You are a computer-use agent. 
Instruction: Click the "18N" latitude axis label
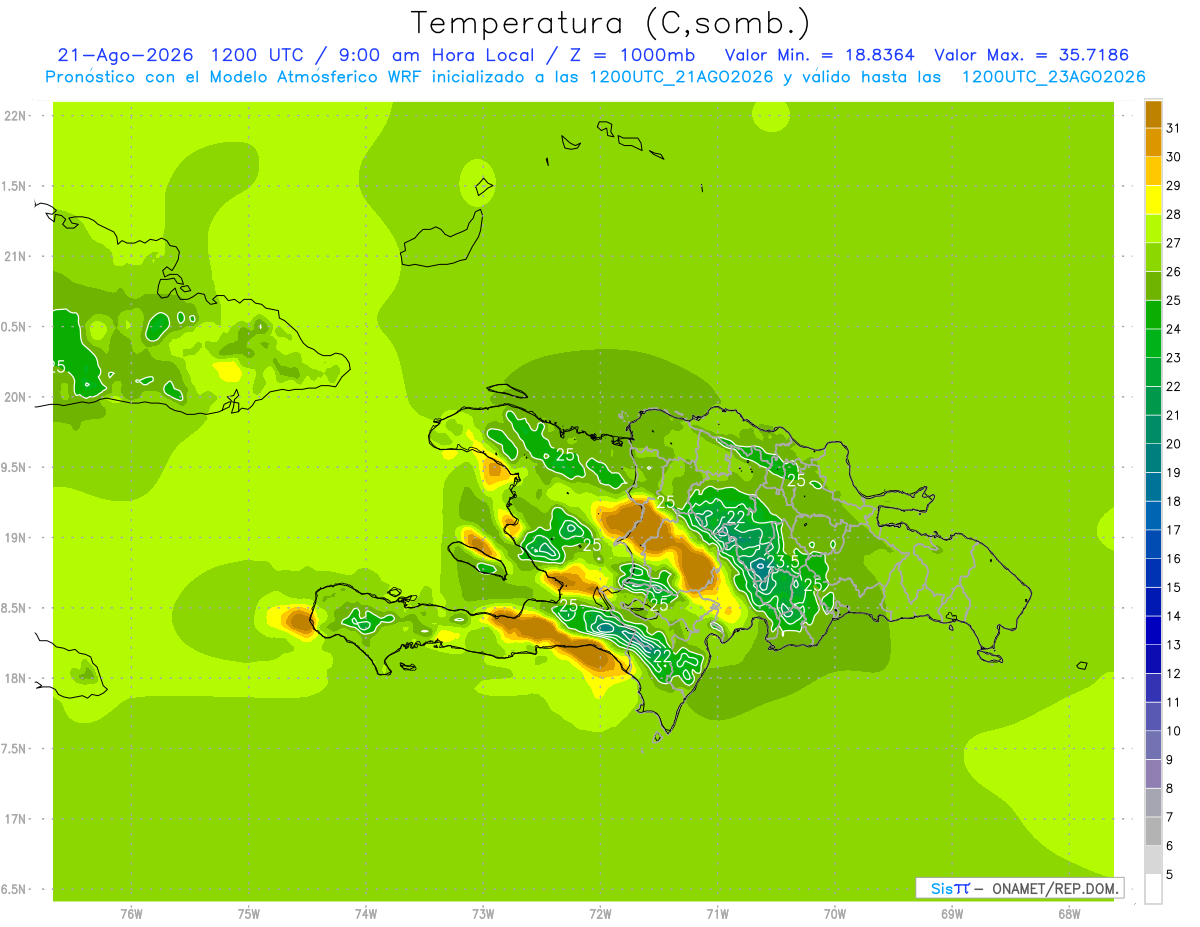click(x=17, y=678)
